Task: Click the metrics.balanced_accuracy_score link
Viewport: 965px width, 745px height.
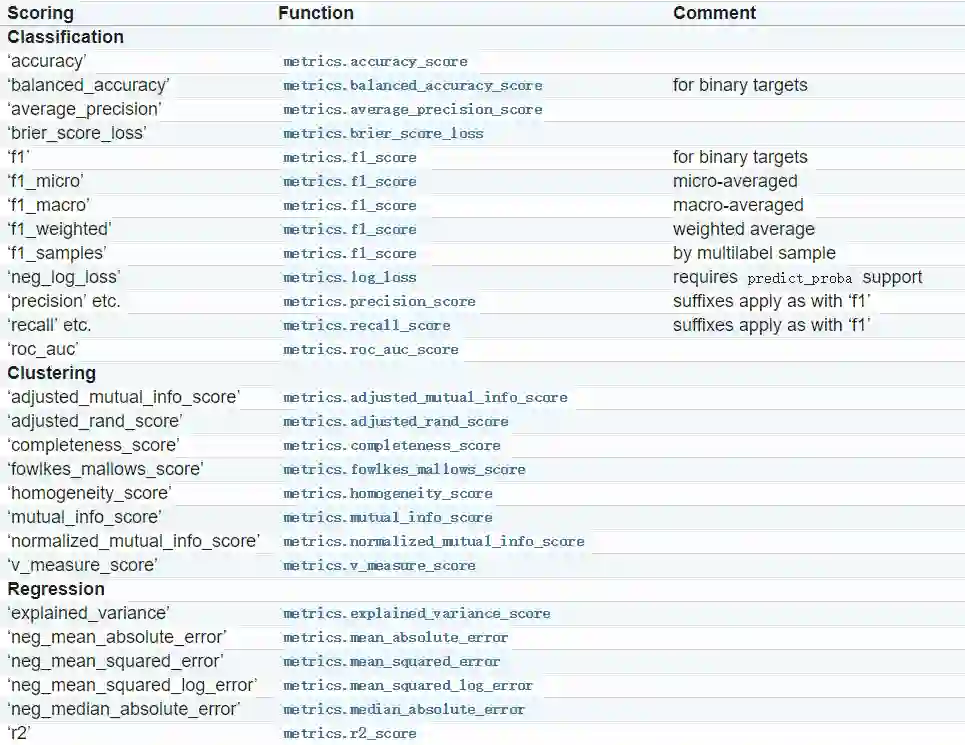Action: coord(412,86)
